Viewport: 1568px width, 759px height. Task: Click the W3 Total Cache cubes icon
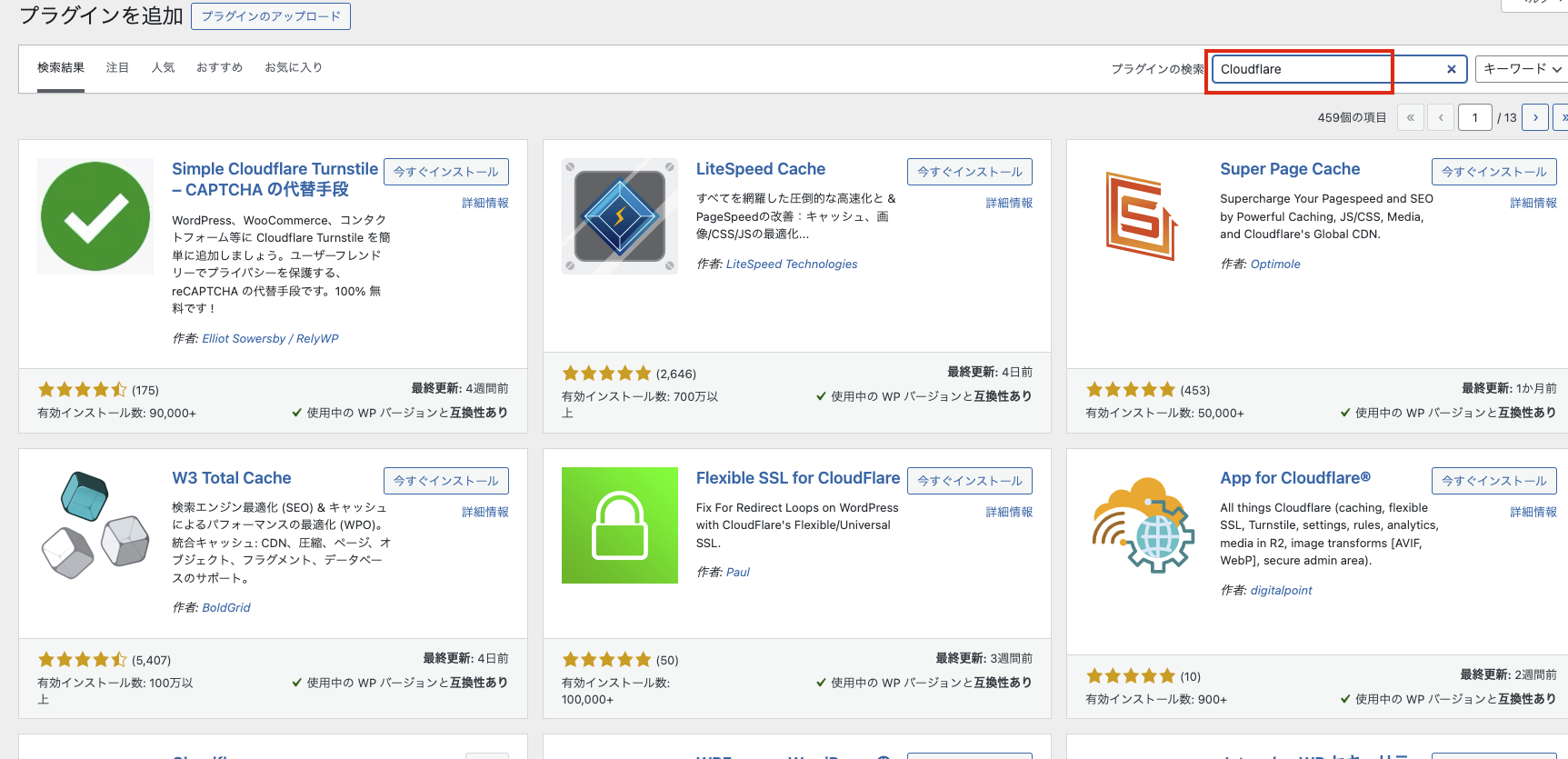click(95, 525)
